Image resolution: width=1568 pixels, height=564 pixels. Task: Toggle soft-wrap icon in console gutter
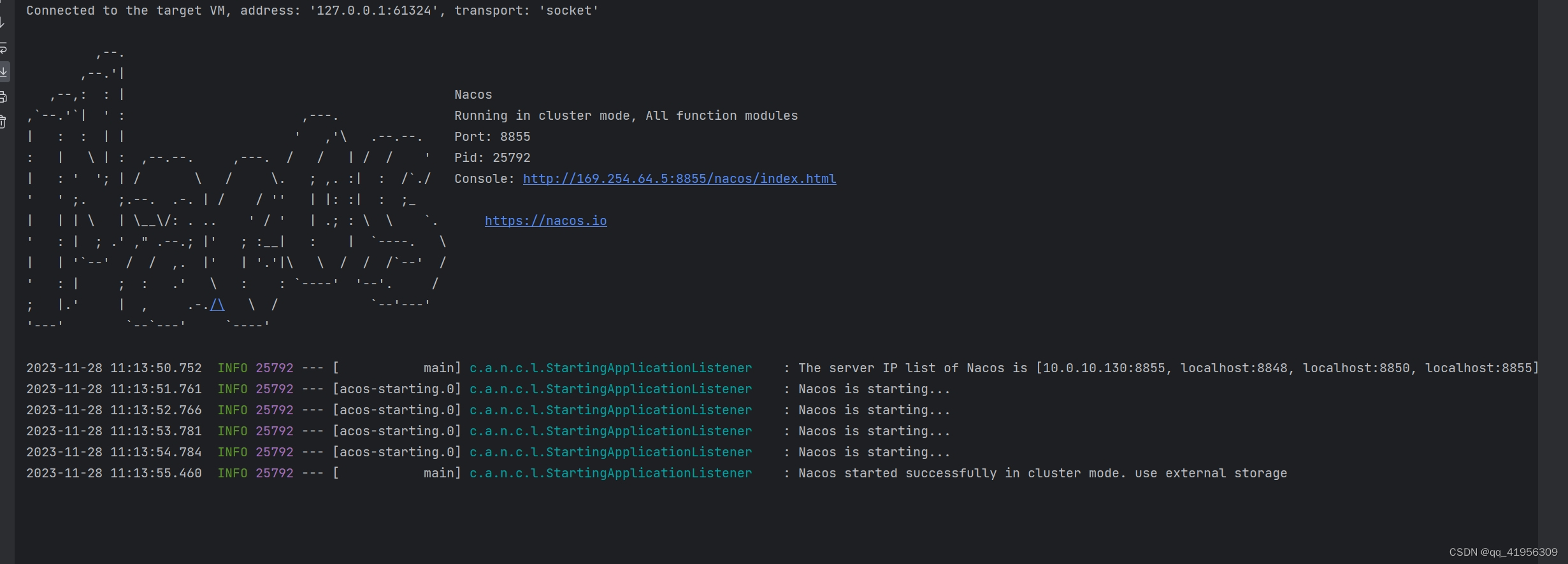3,48
